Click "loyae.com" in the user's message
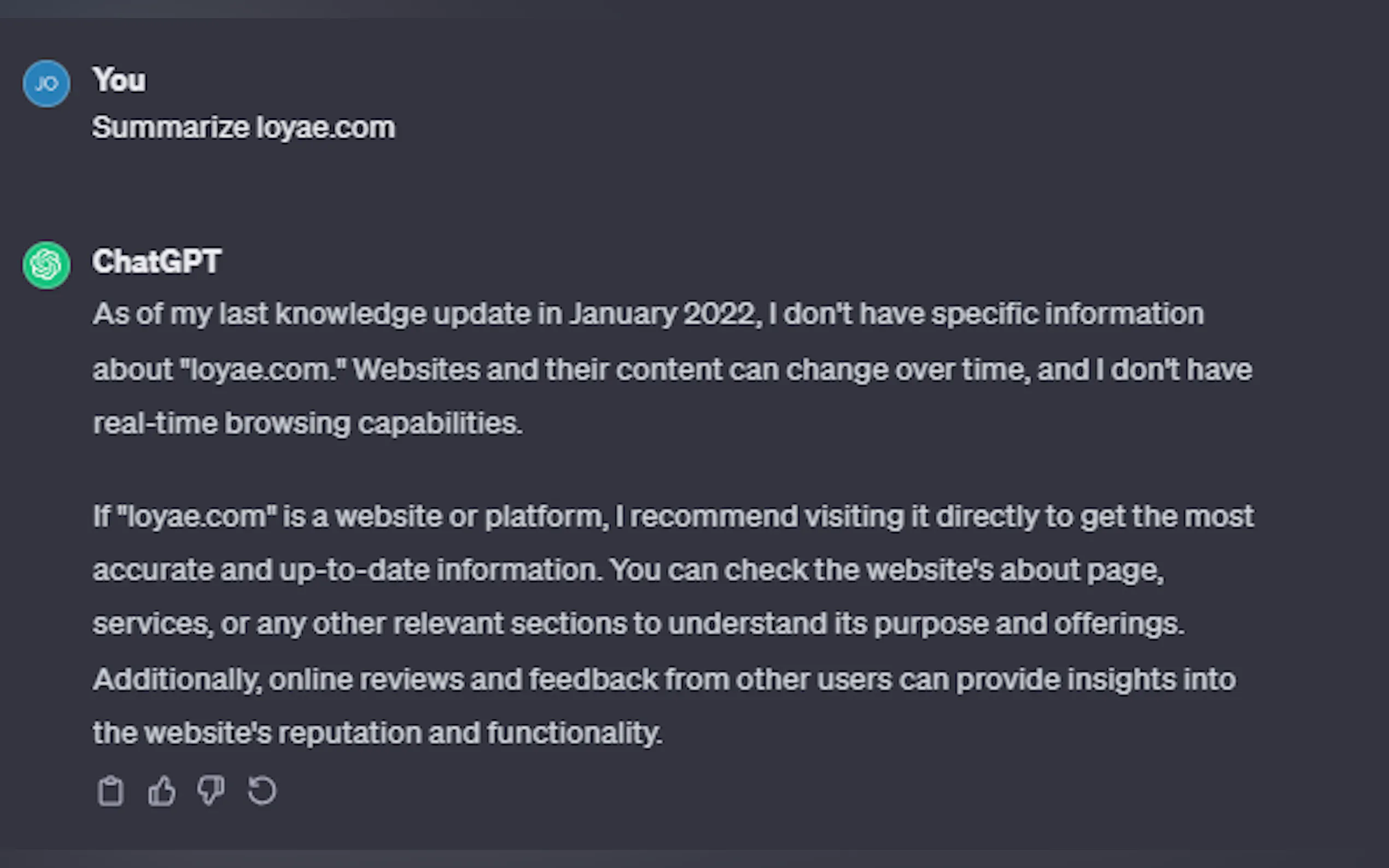Image resolution: width=1389 pixels, height=868 pixels. click(325, 127)
